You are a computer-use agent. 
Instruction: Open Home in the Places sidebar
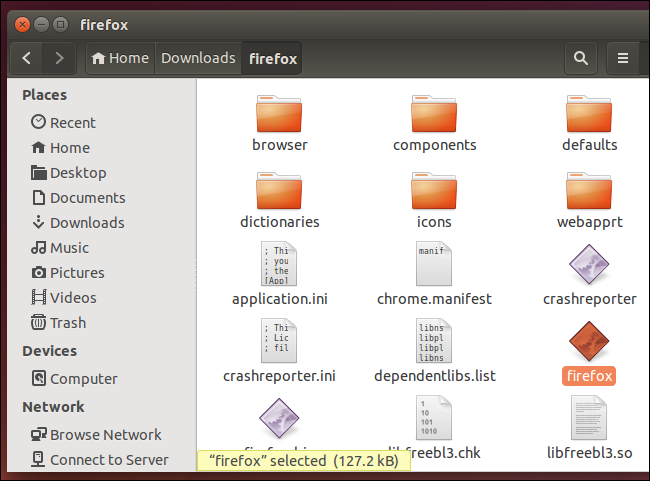[x=61, y=148]
